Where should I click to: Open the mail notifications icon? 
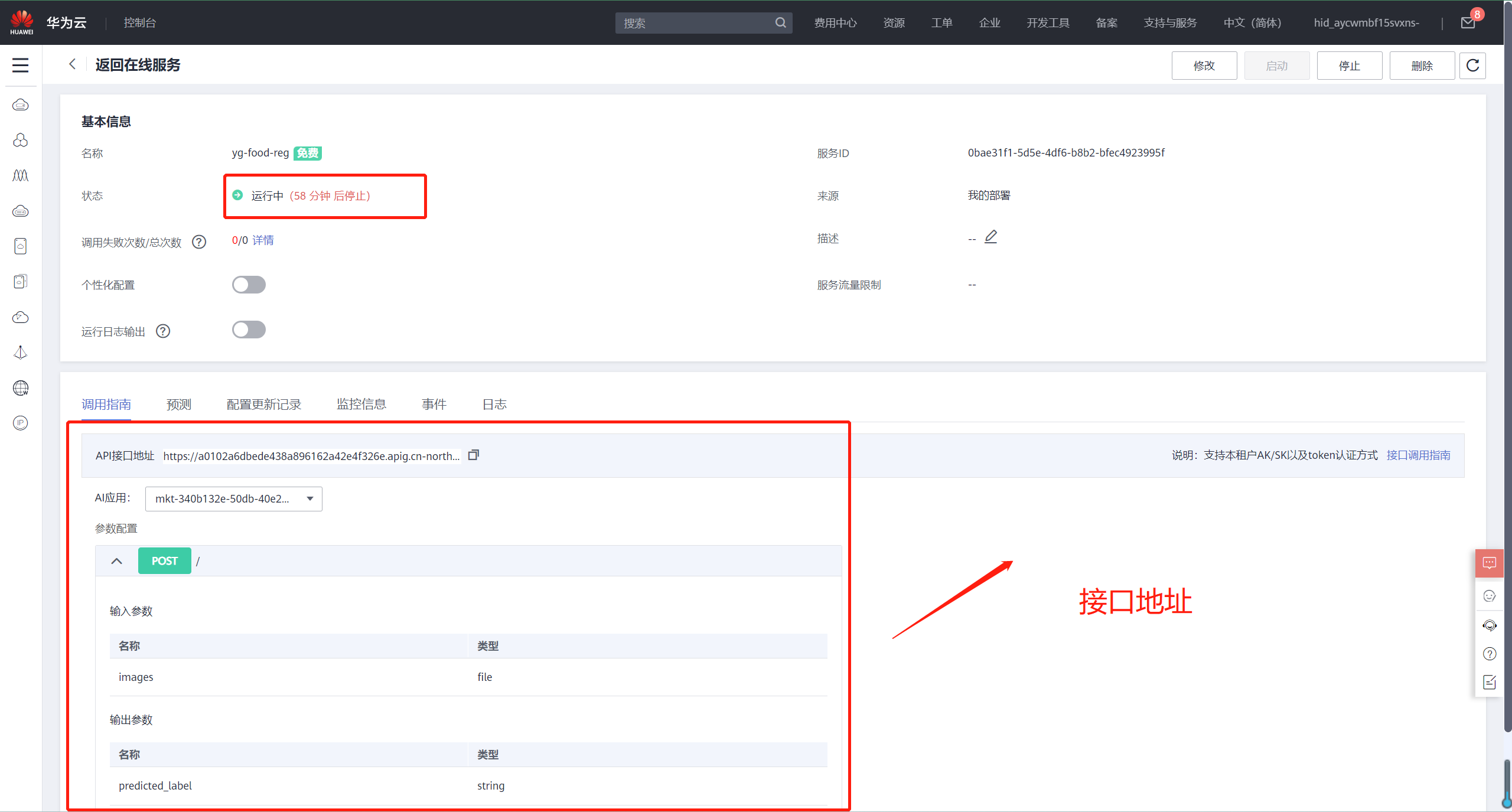(x=1468, y=22)
